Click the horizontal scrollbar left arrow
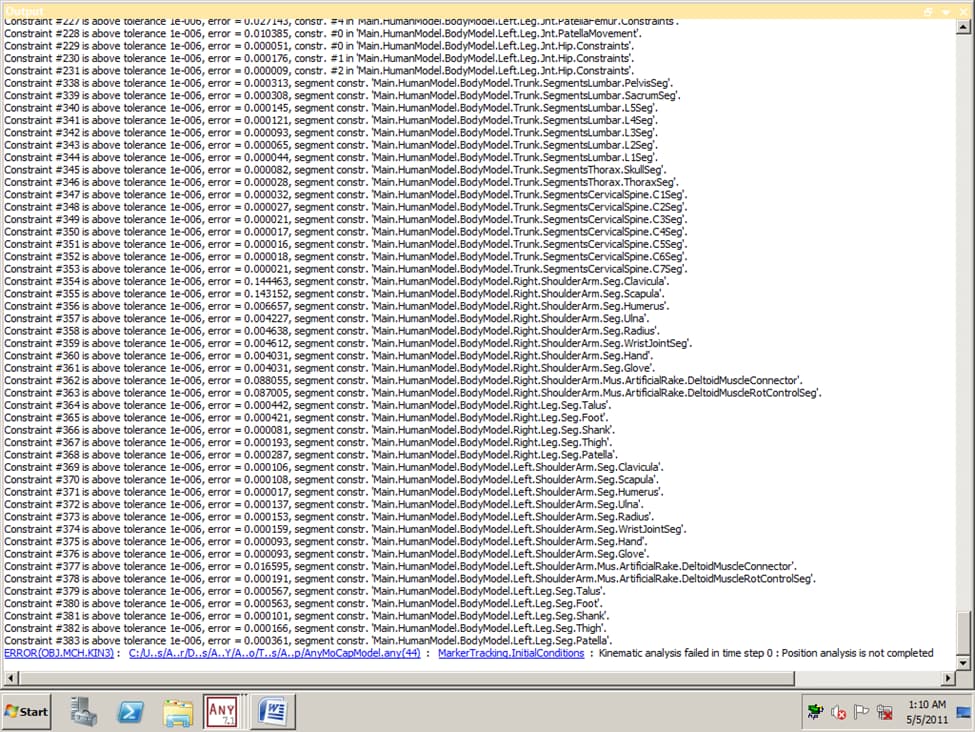The width and height of the screenshot is (975, 732). pyautogui.click(x=9, y=678)
